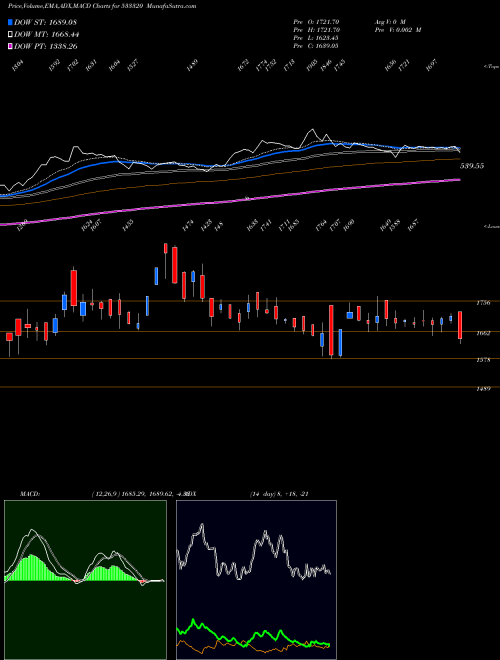The height and width of the screenshot is (660, 500).
Task: Select the 'DOW MT: 1668.44' legend text
Action: pyautogui.click(x=46, y=34)
